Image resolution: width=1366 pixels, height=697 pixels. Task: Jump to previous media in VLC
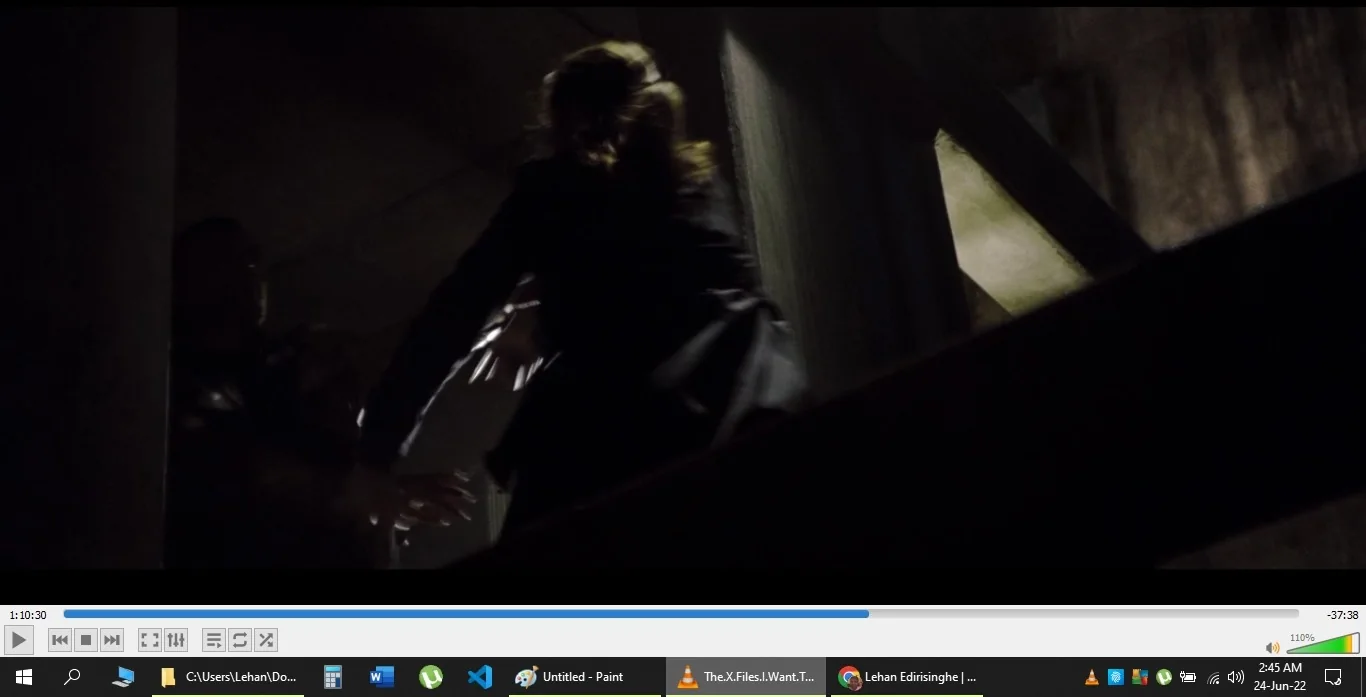tap(60, 640)
